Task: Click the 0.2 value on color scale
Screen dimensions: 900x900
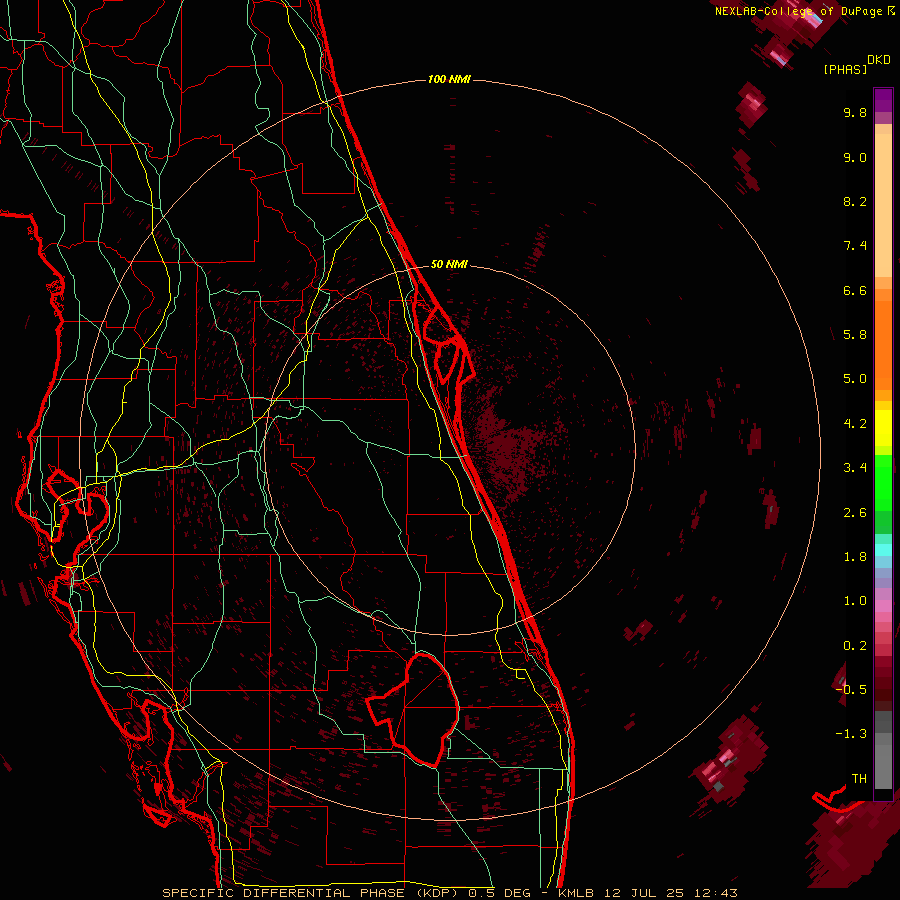Action: (855, 646)
